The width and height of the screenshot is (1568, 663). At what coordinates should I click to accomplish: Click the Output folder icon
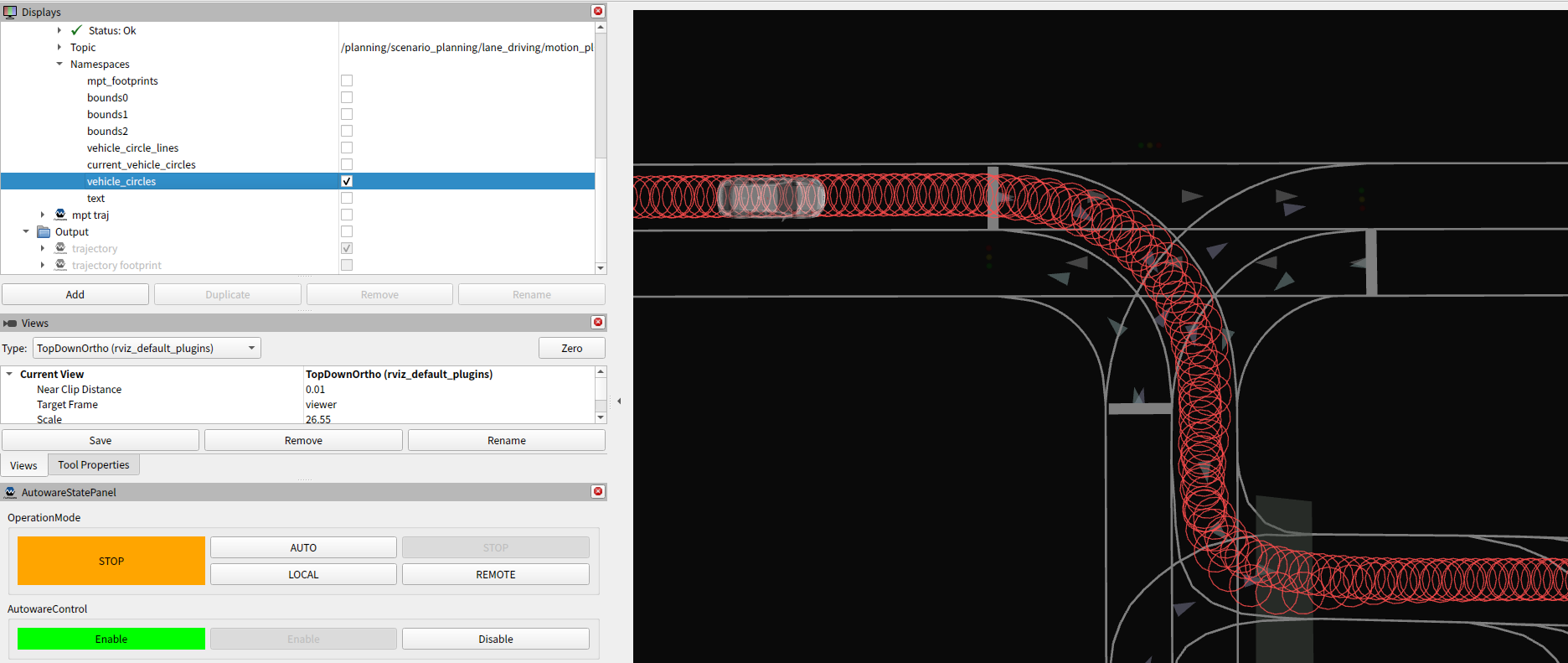(x=44, y=231)
